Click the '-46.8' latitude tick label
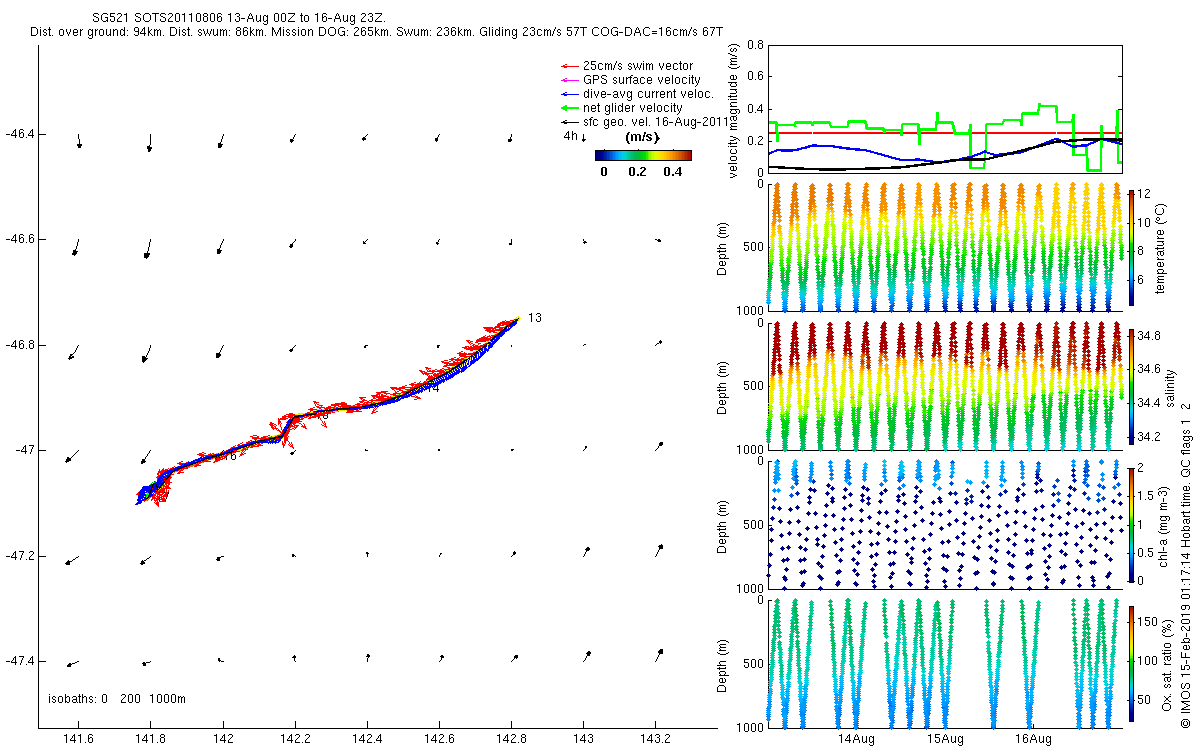This screenshot has height=750, width=1200. click(x=20, y=345)
